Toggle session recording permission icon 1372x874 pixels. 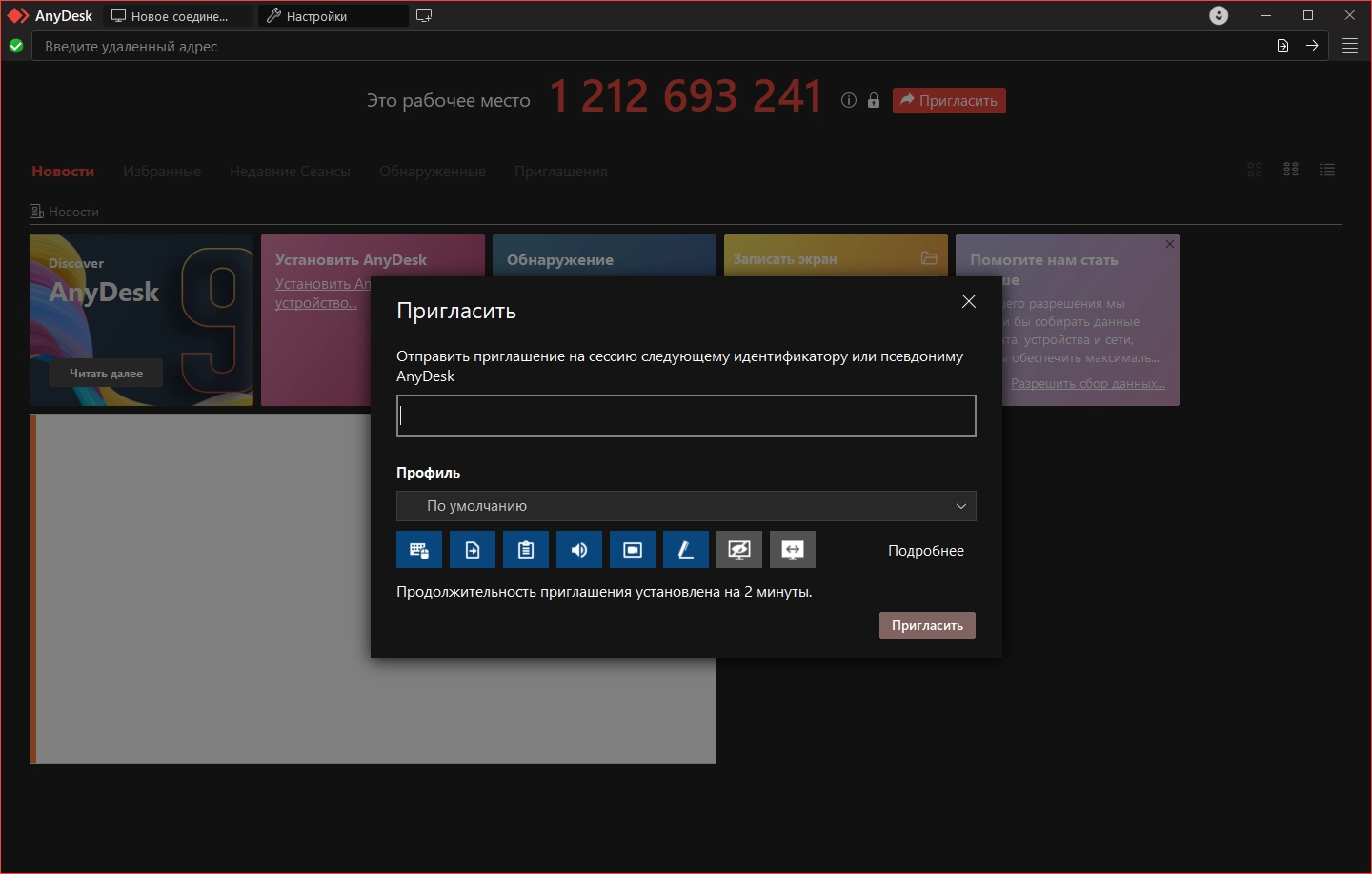click(x=633, y=550)
